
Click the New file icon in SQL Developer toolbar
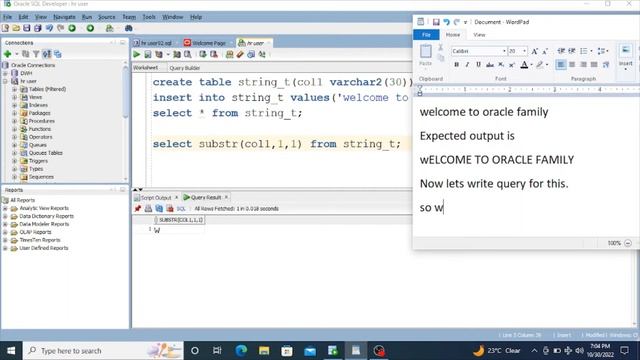6,28
